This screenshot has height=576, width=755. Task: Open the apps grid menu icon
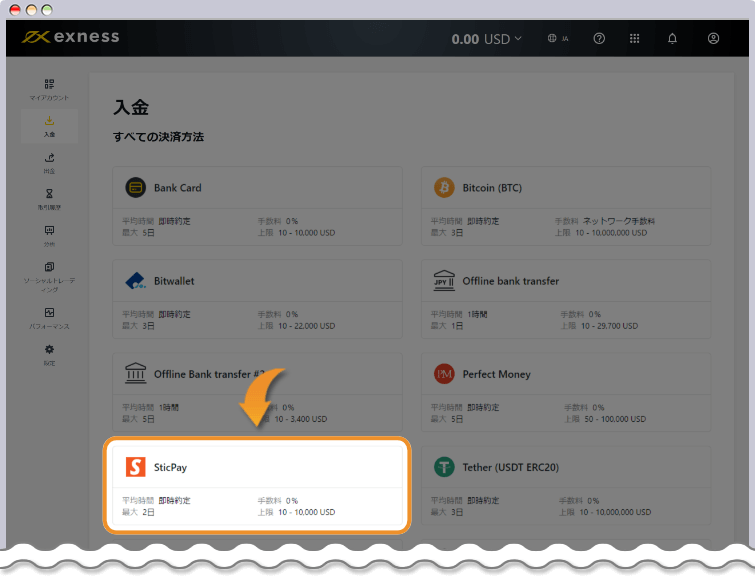click(x=635, y=39)
